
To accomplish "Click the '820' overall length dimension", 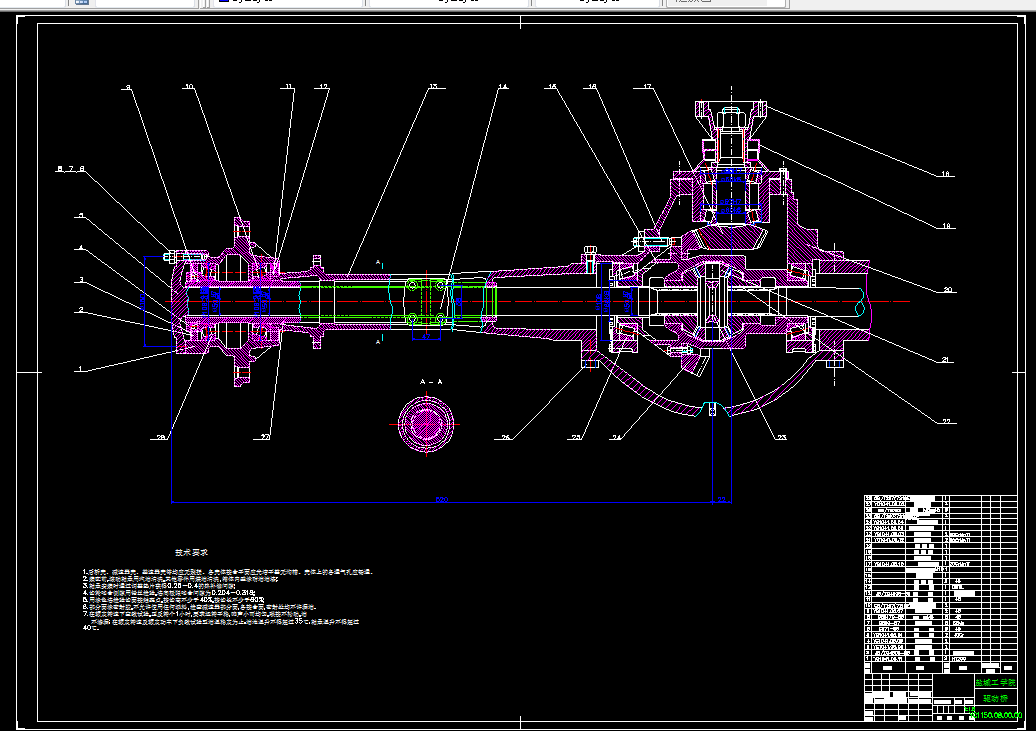I will pyautogui.click(x=441, y=499).
